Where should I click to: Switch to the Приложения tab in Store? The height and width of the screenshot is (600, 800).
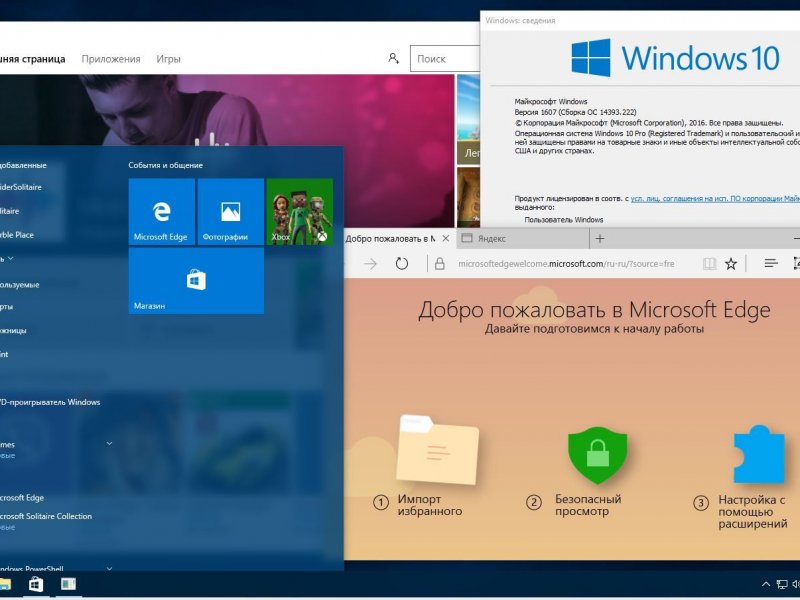(111, 59)
